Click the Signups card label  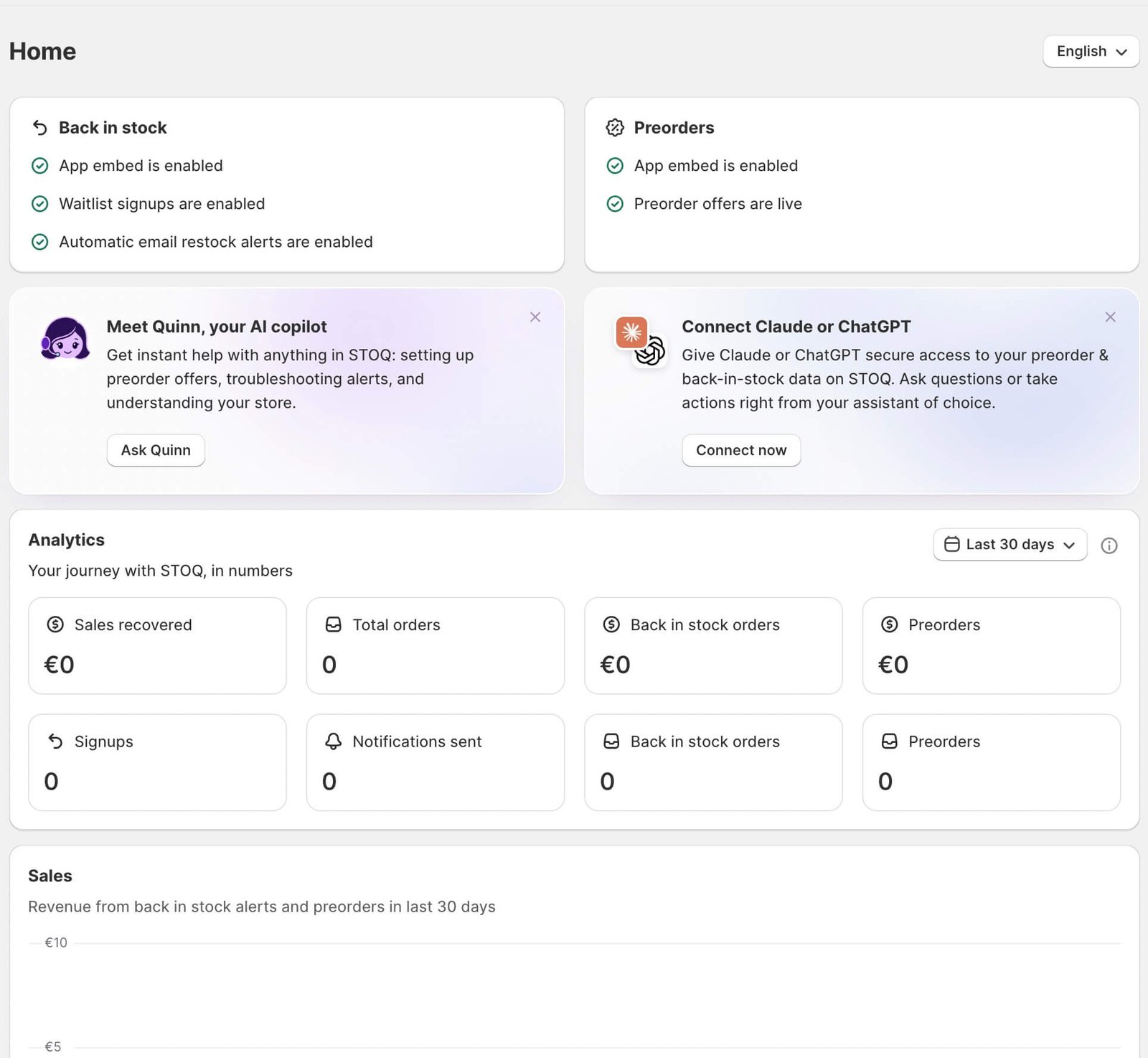tap(104, 742)
